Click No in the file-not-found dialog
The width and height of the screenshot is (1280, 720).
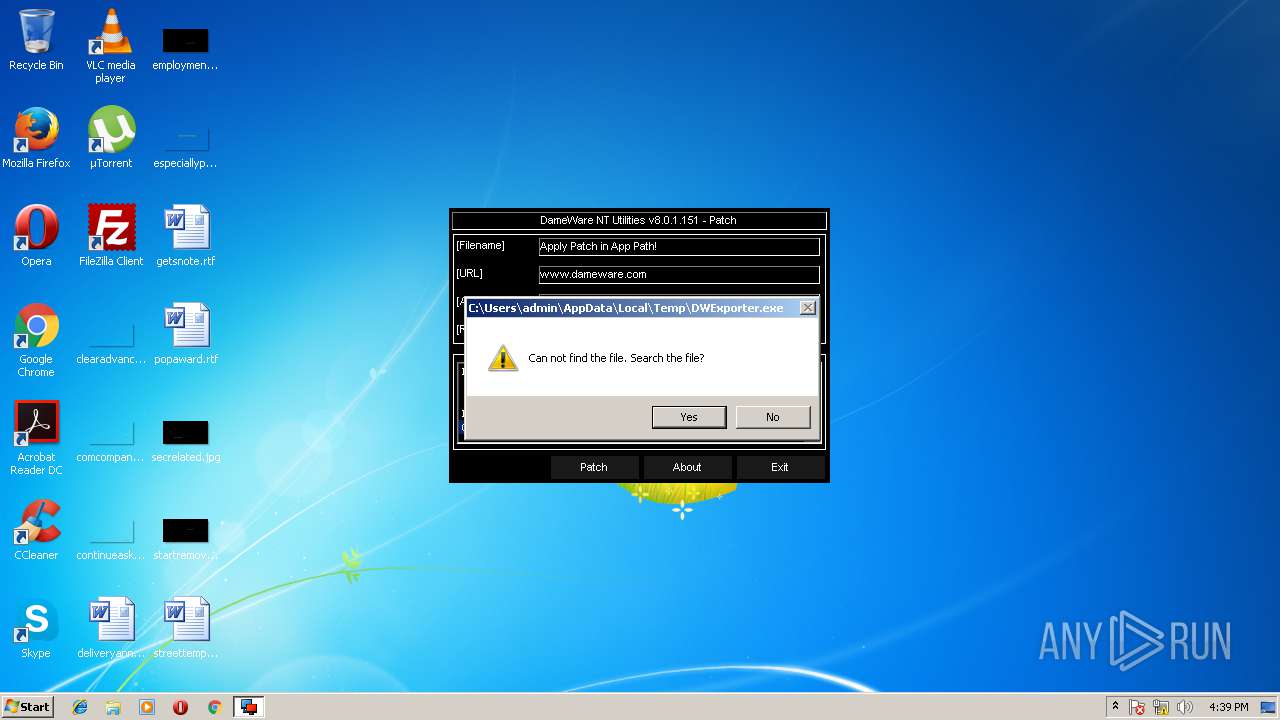pyautogui.click(x=773, y=417)
